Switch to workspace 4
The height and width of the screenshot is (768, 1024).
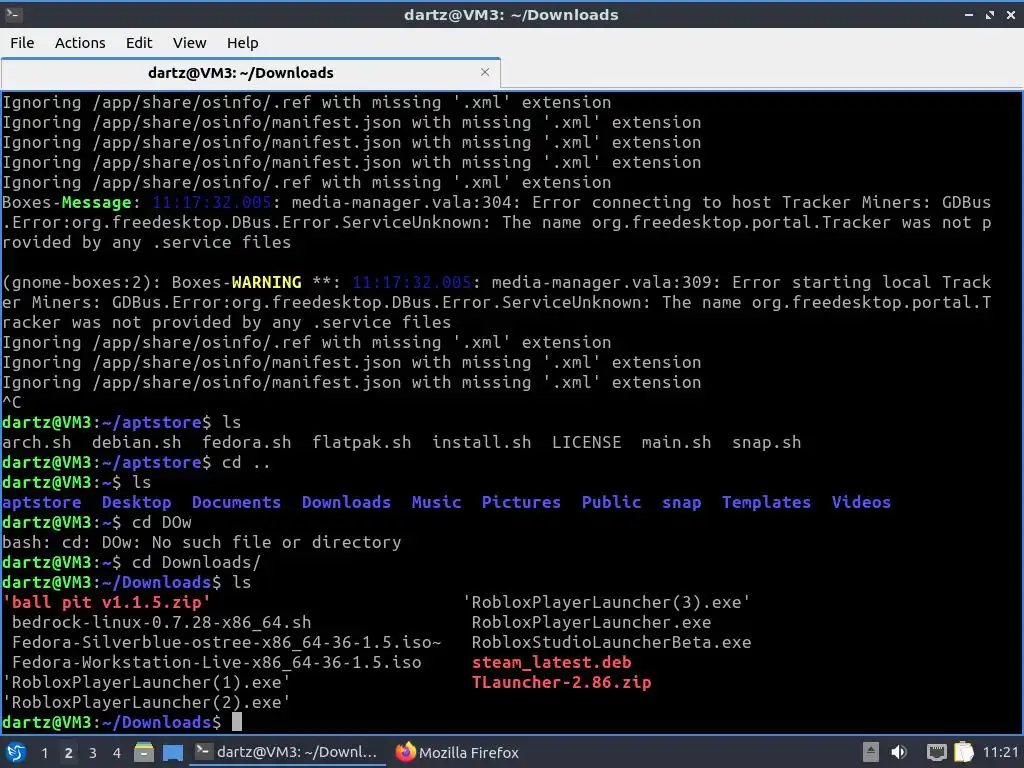116,753
